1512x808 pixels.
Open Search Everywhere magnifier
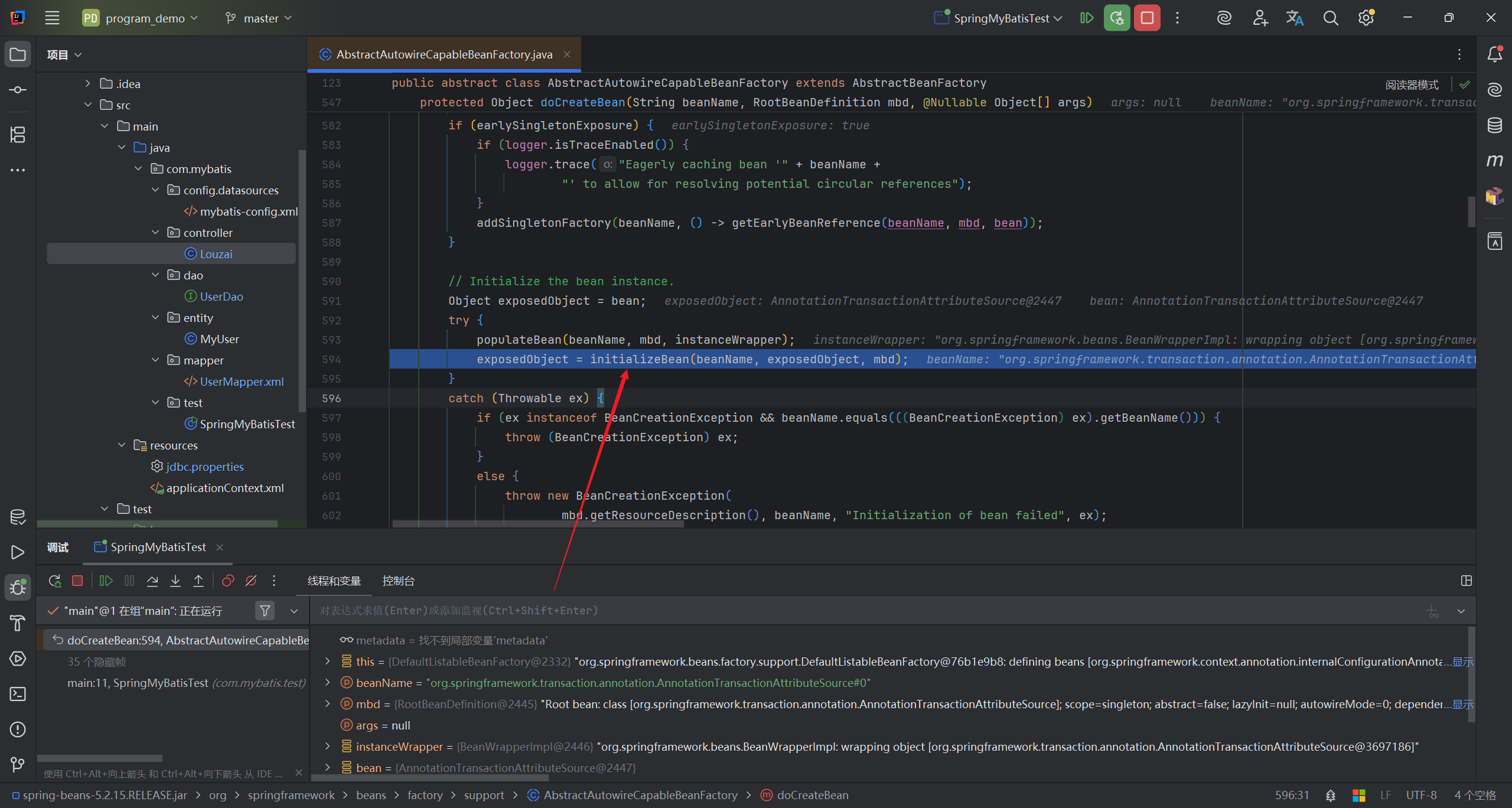(x=1330, y=18)
